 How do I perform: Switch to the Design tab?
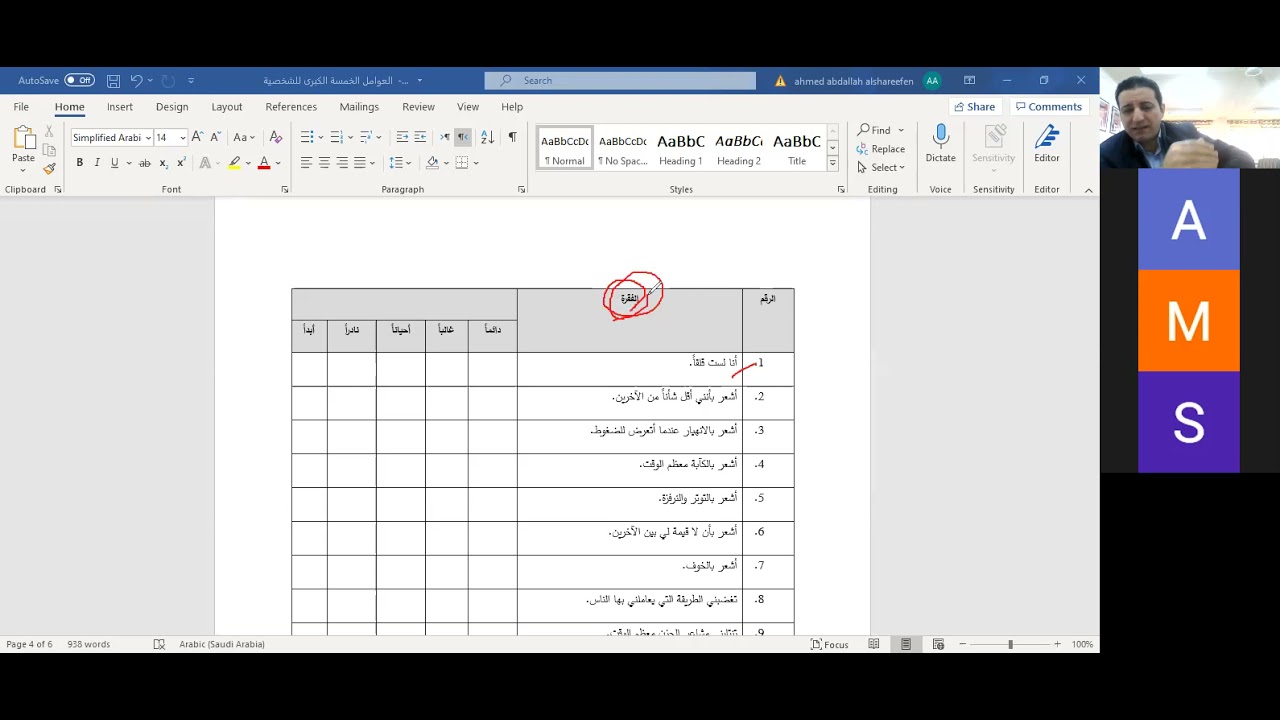pyautogui.click(x=172, y=107)
